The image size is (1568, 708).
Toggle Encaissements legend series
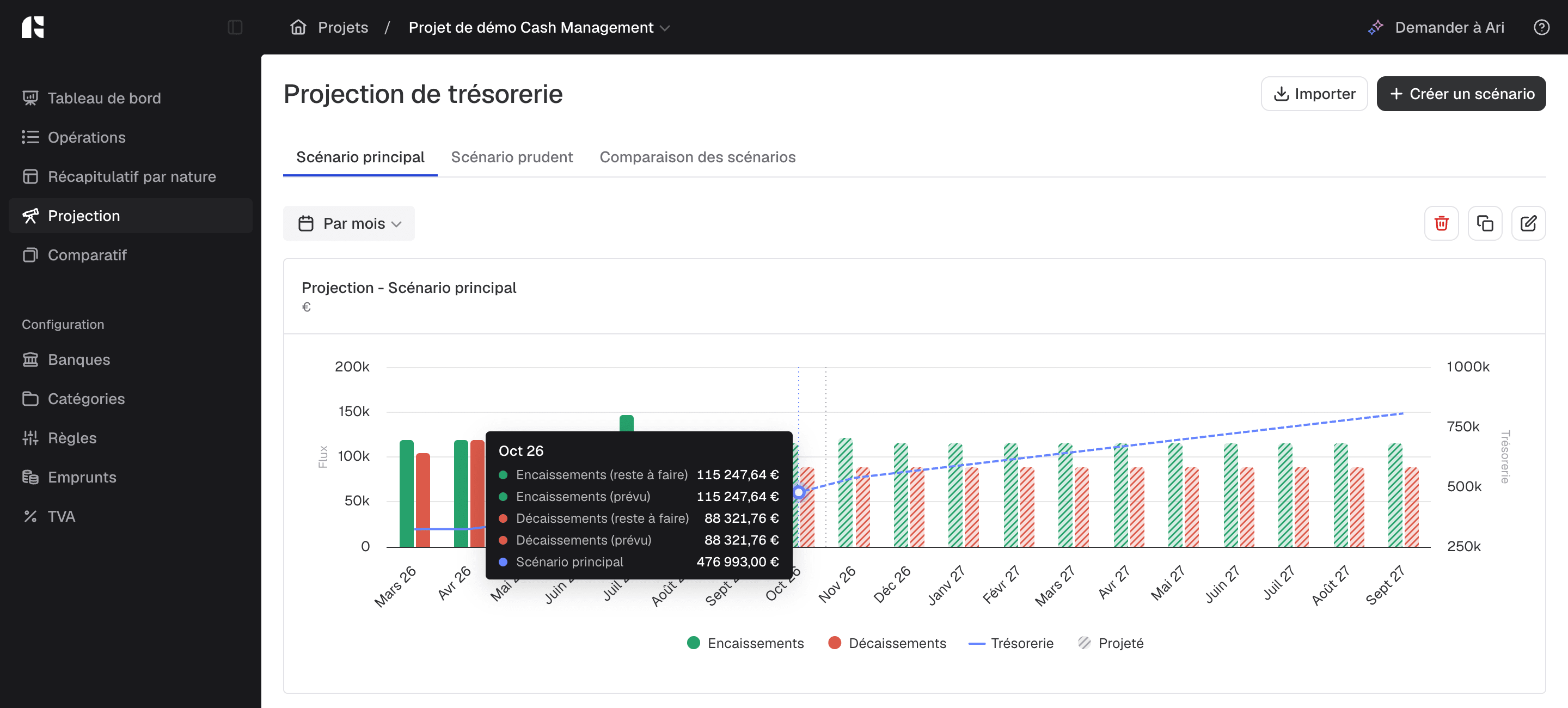745,644
